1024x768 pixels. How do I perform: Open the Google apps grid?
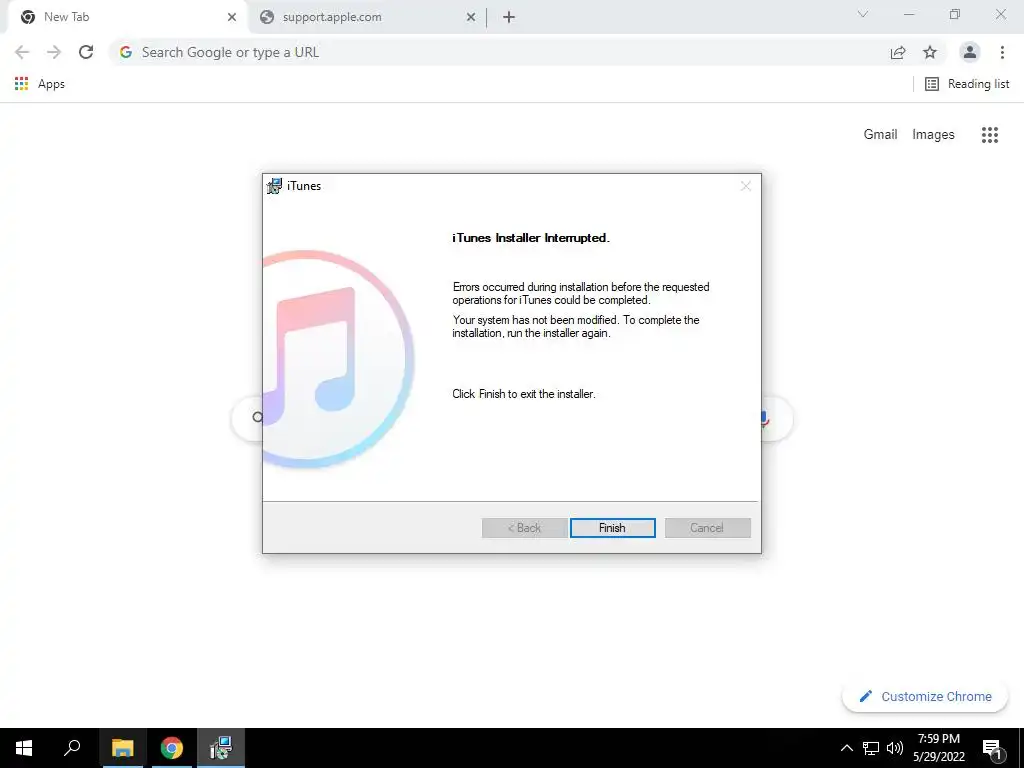click(989, 135)
